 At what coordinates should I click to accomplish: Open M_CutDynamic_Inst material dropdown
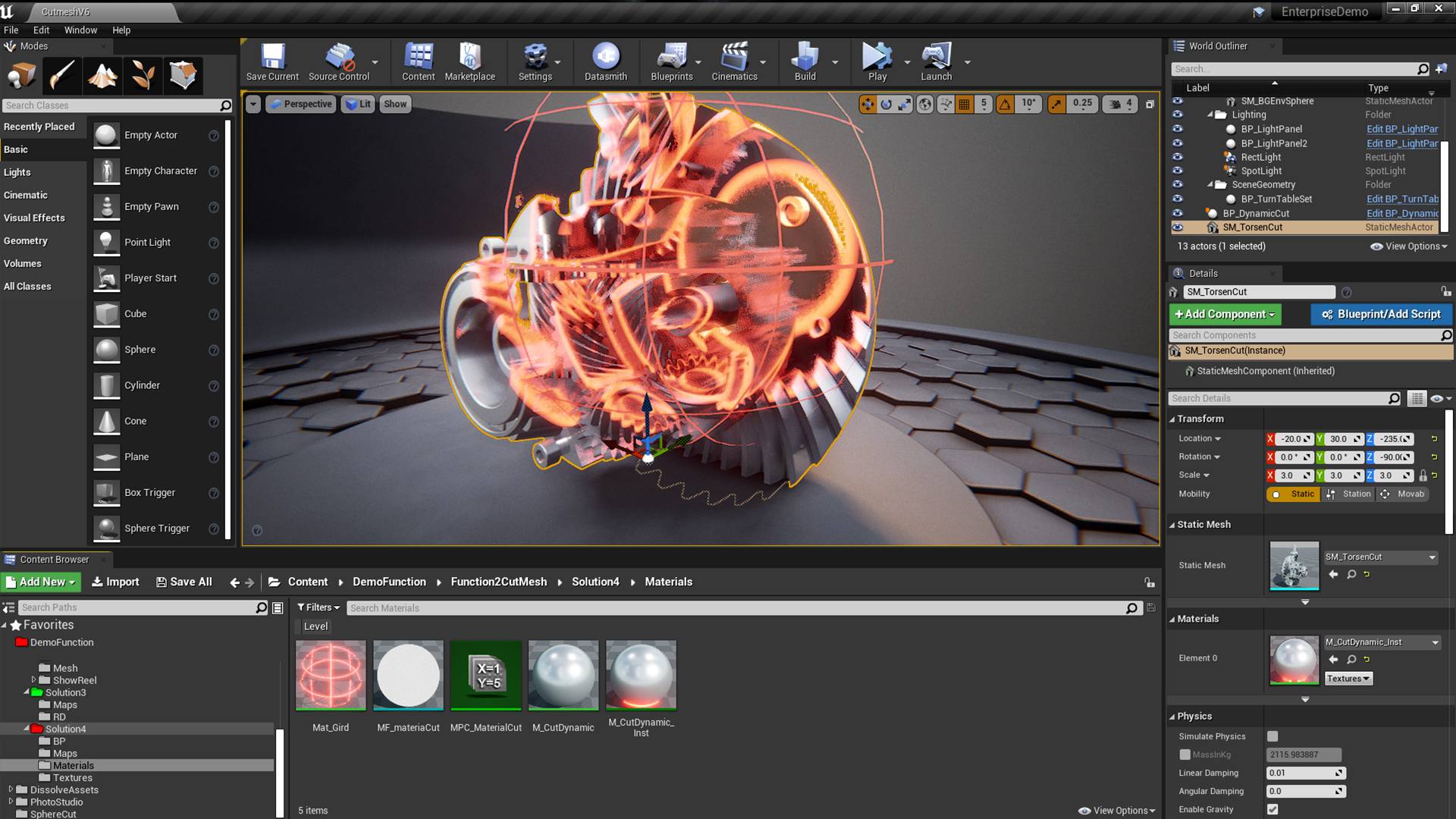tap(1382, 642)
